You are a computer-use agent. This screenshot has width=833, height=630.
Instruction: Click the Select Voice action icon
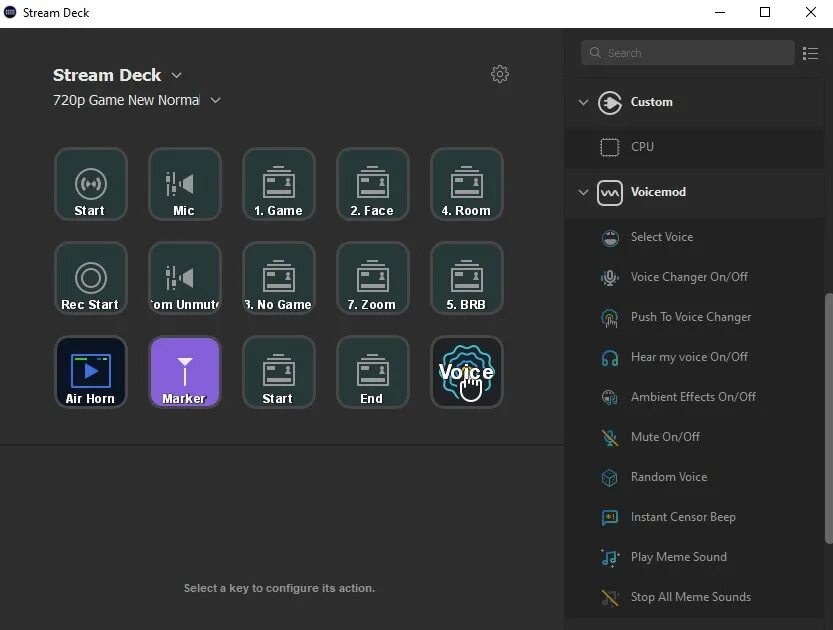pyautogui.click(x=610, y=237)
